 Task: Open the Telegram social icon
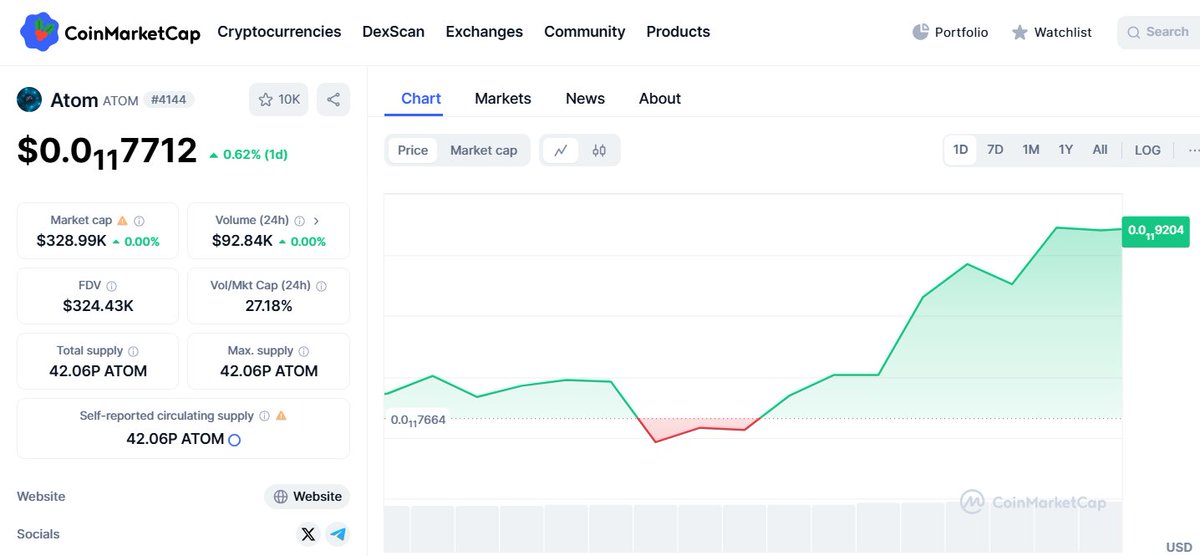[x=338, y=534]
